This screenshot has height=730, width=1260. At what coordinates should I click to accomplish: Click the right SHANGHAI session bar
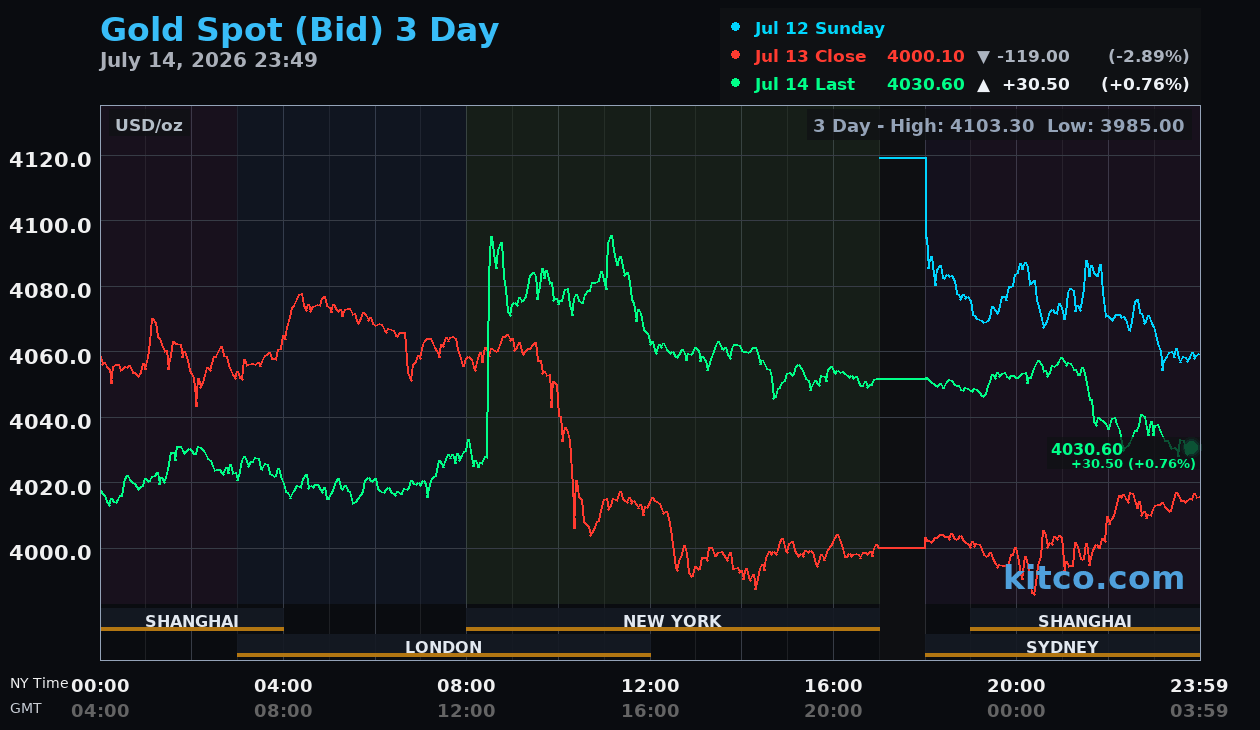coord(1085,620)
